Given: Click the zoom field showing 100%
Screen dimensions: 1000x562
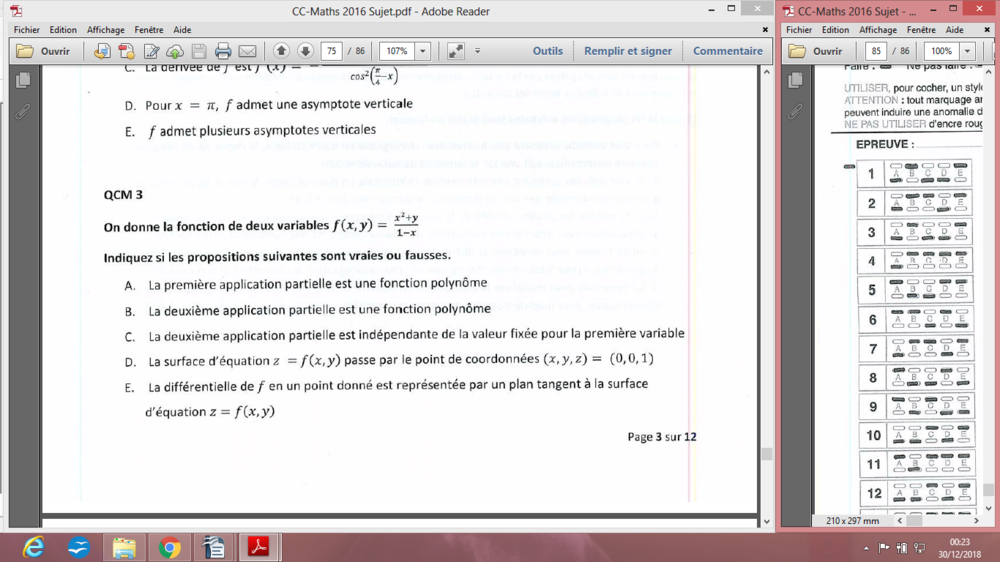Looking at the screenshot, I should click(x=942, y=51).
